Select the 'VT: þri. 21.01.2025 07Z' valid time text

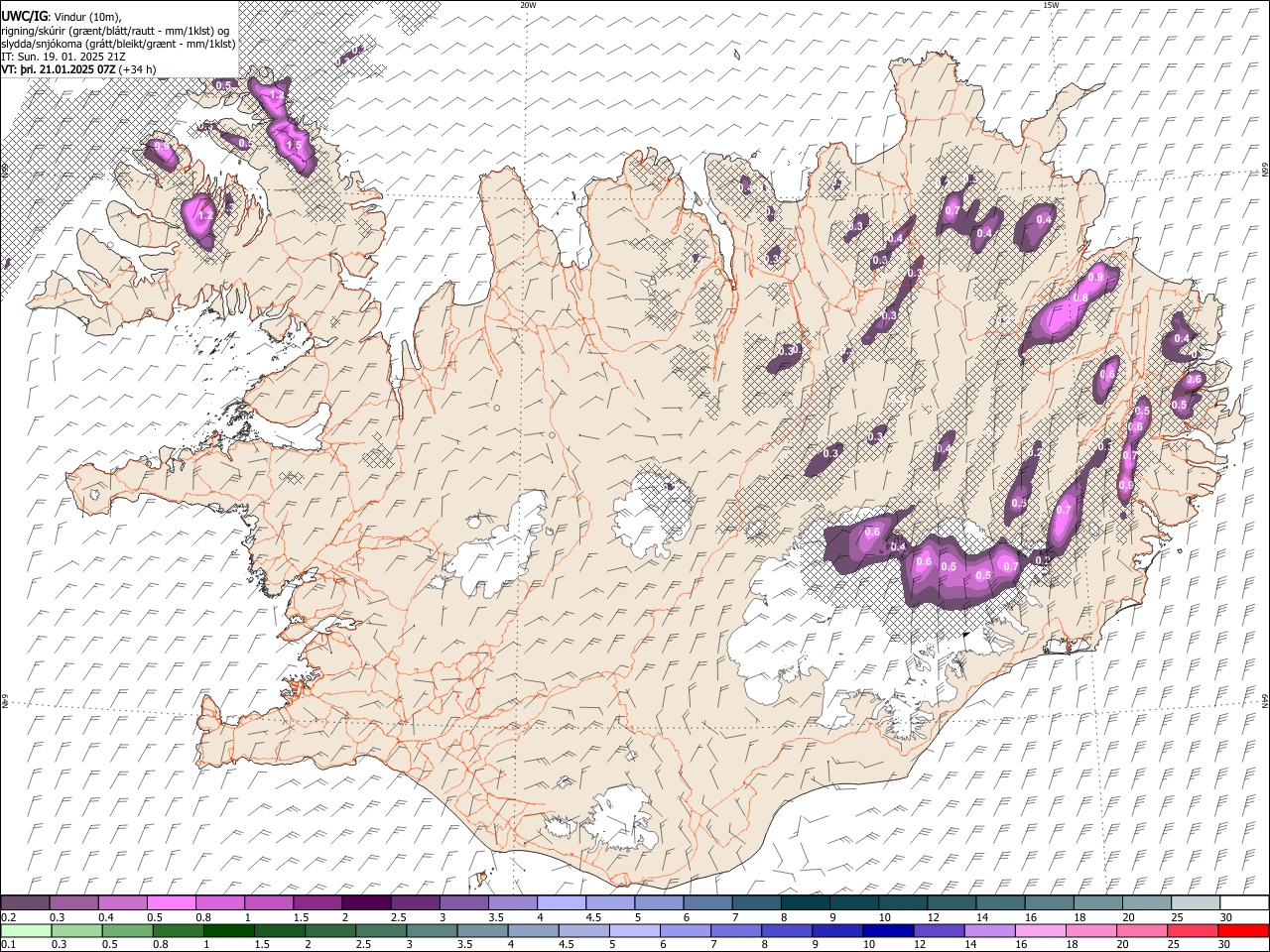tap(60, 69)
